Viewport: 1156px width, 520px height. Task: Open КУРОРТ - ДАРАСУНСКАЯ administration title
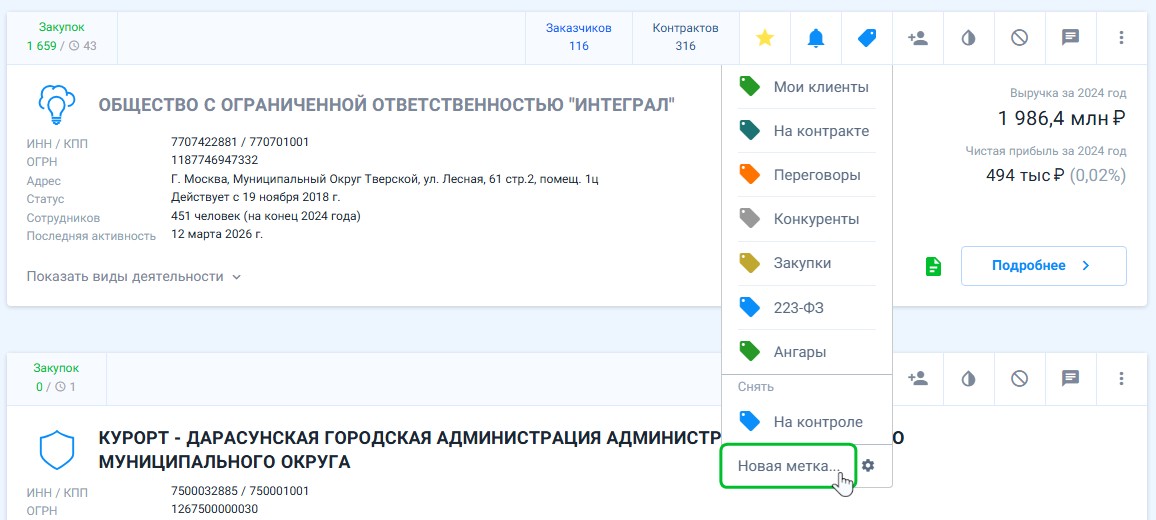[502, 451]
